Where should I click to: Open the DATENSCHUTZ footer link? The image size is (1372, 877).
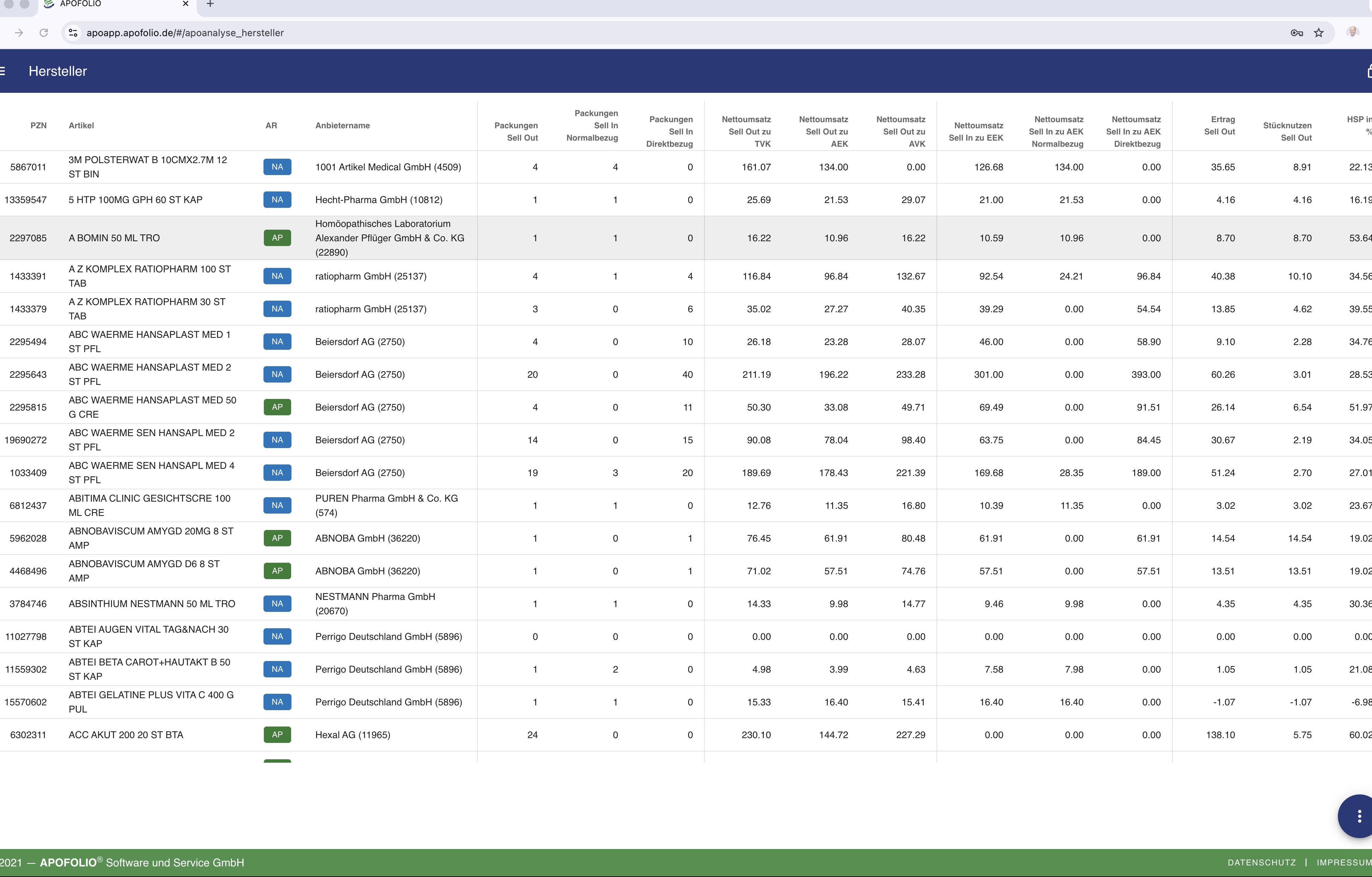[x=1261, y=863]
